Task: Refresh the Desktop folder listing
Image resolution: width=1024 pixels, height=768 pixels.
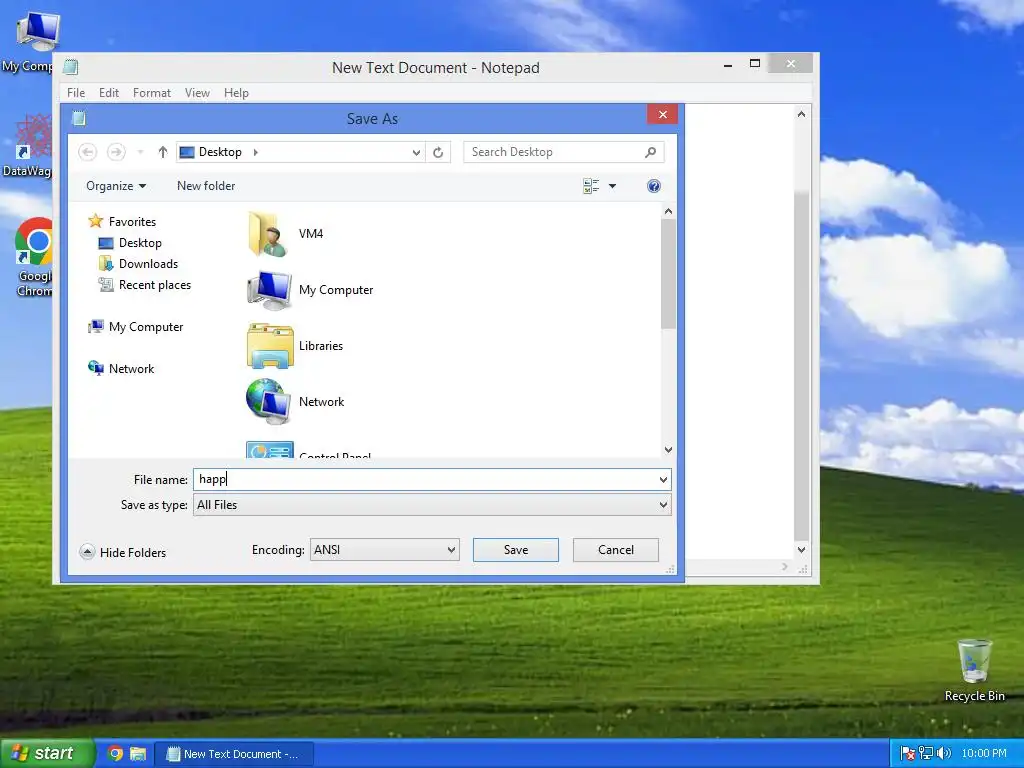Action: (x=438, y=152)
